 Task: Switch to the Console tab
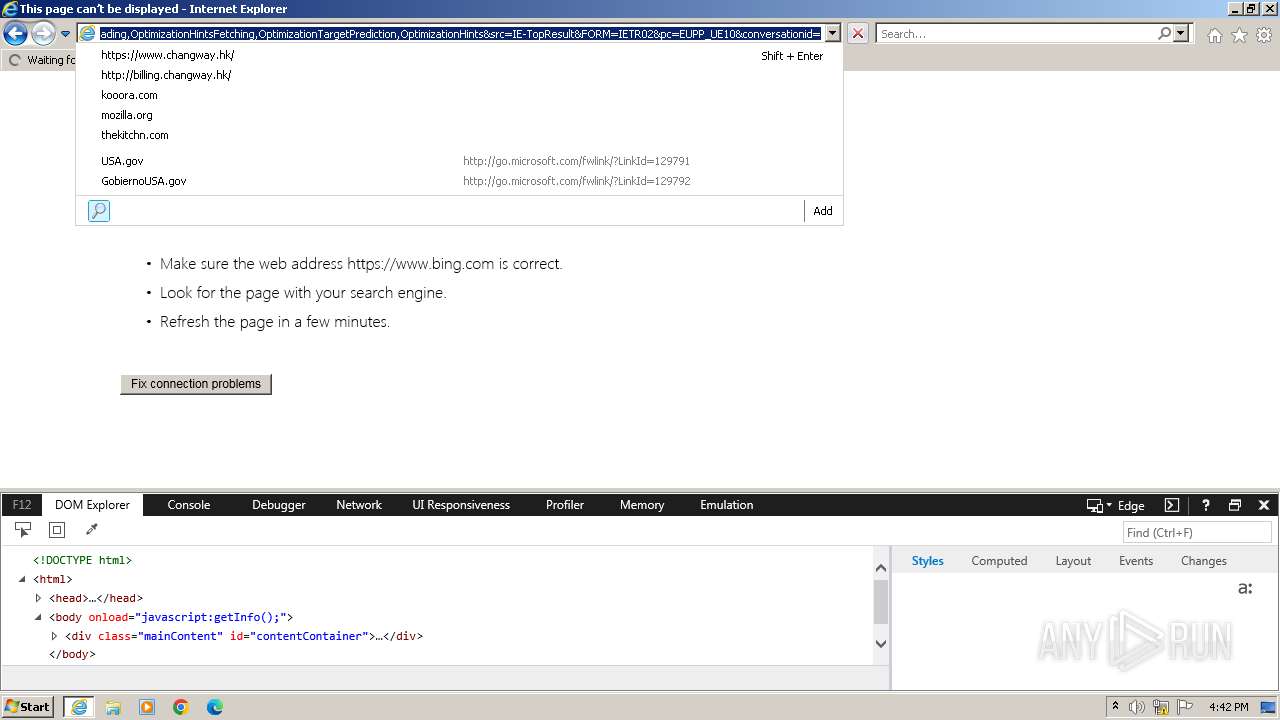point(189,505)
